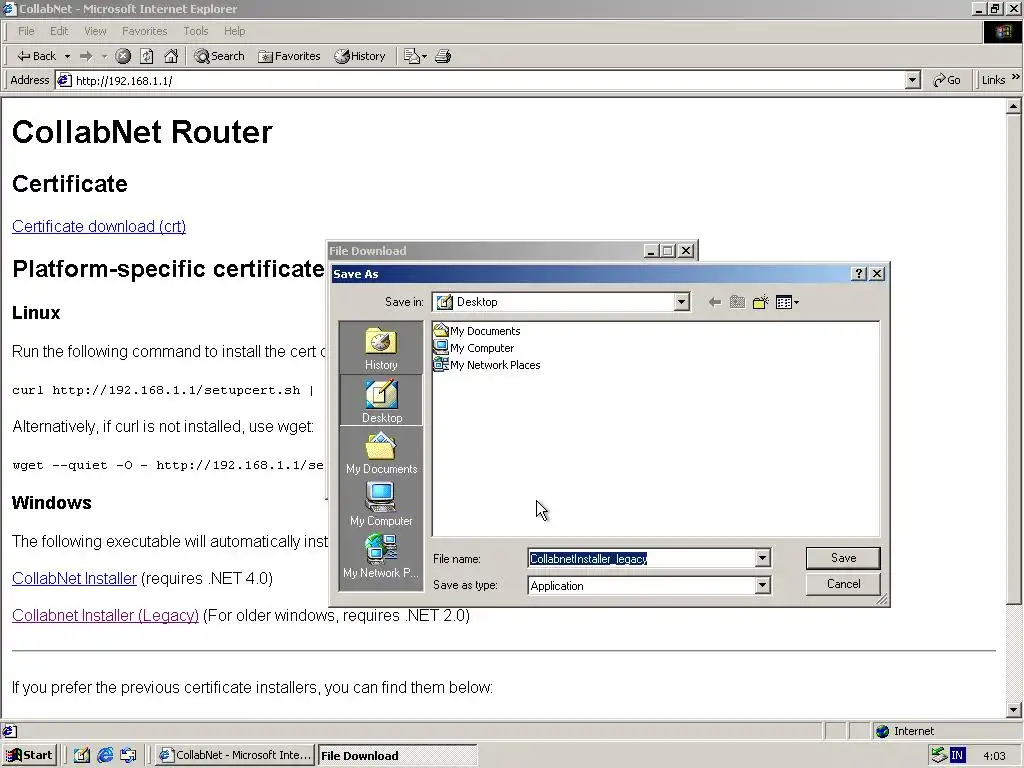Select My Documents in the file list

coord(477,331)
